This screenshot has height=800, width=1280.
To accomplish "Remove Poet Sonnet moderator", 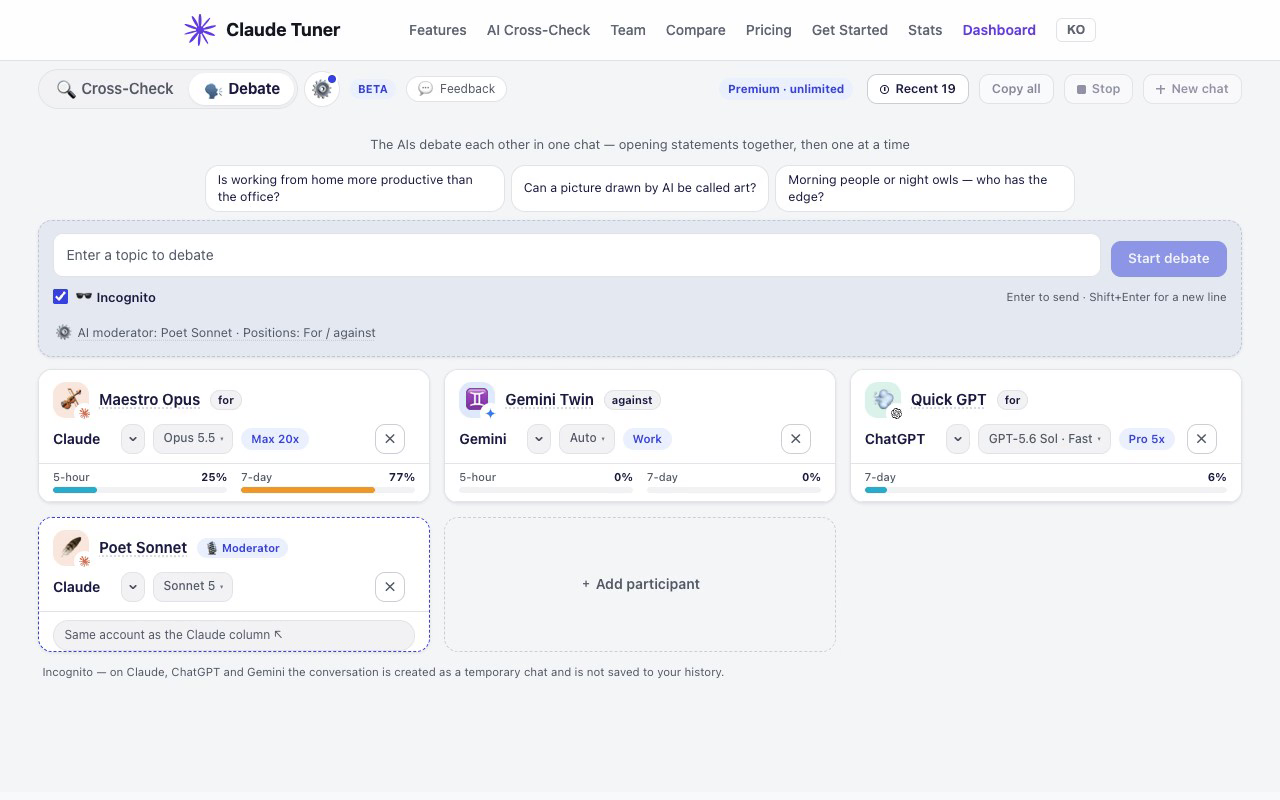I will click(x=390, y=587).
